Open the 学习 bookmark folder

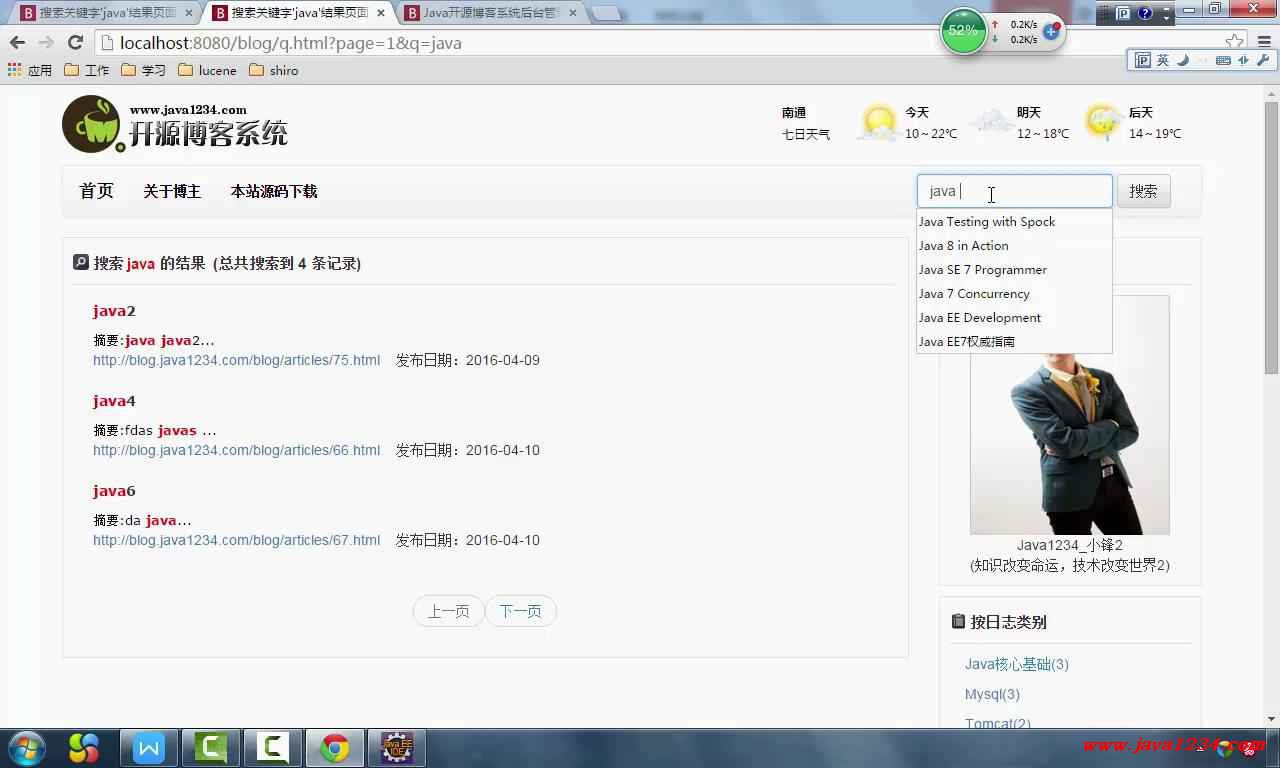(144, 70)
